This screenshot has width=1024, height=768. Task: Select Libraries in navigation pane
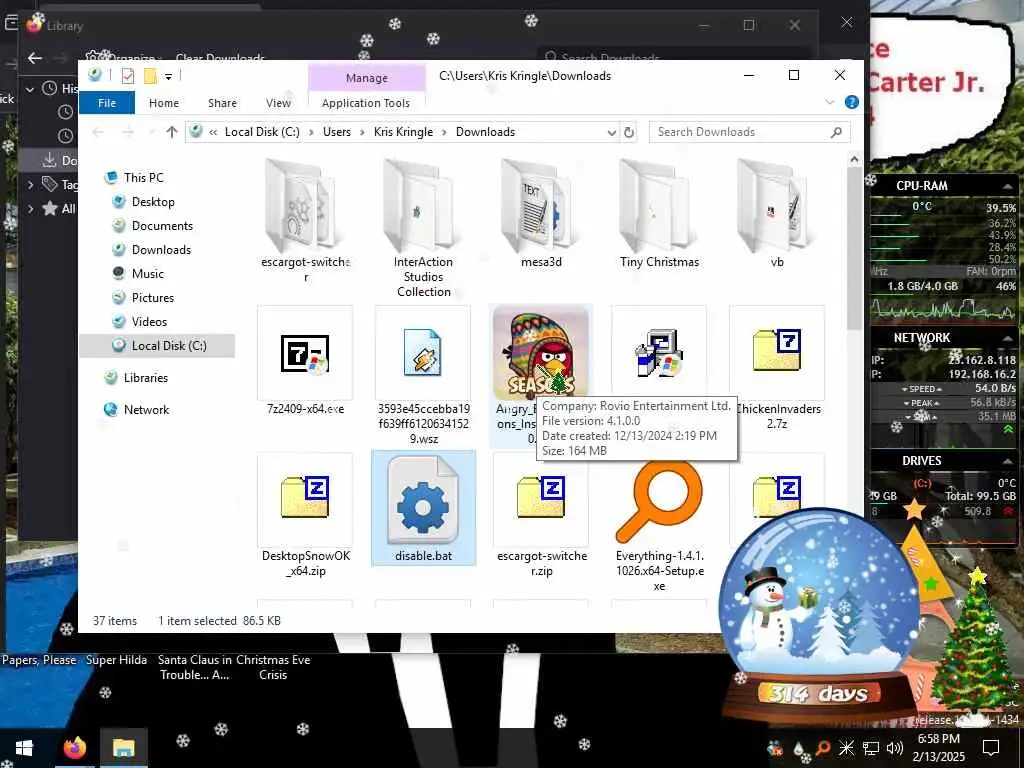(x=136, y=377)
